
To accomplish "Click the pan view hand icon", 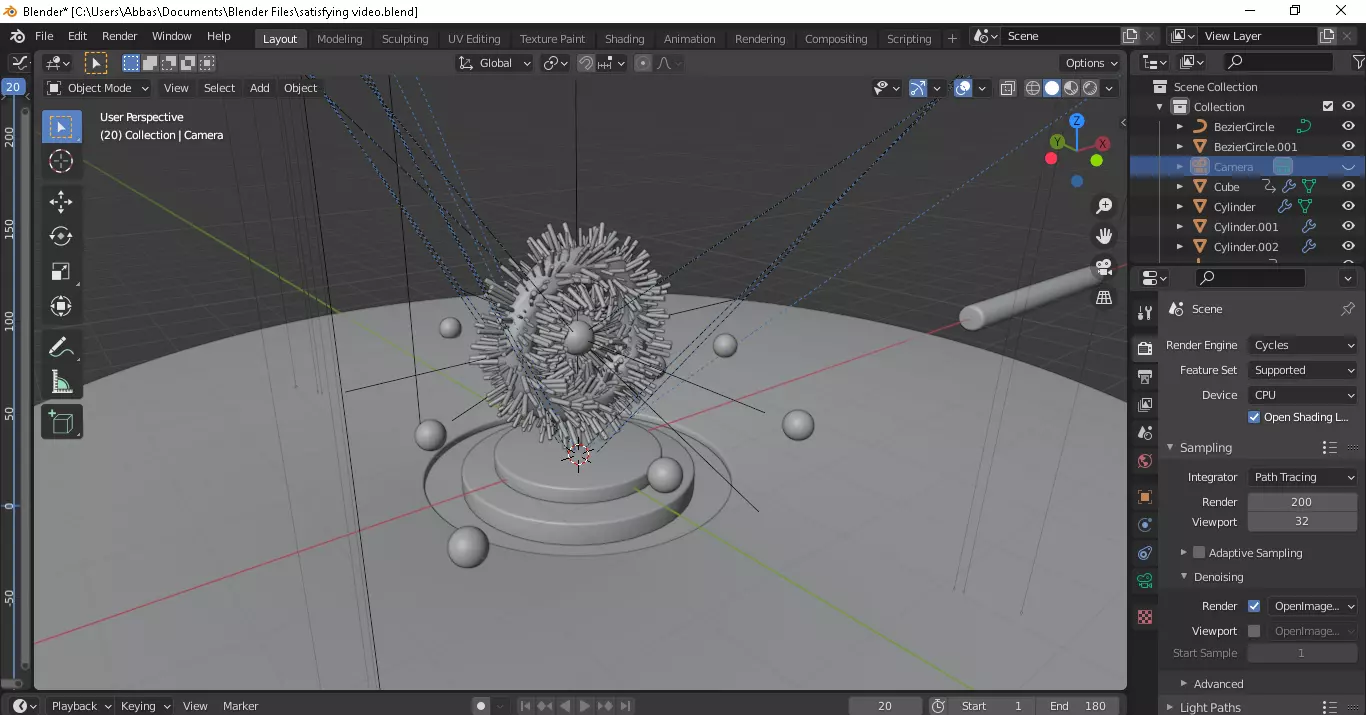I will tap(1104, 236).
